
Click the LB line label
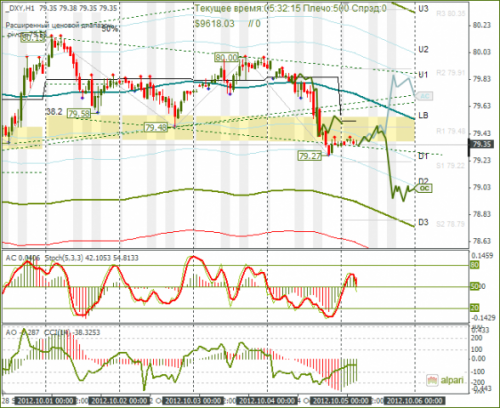(423, 115)
